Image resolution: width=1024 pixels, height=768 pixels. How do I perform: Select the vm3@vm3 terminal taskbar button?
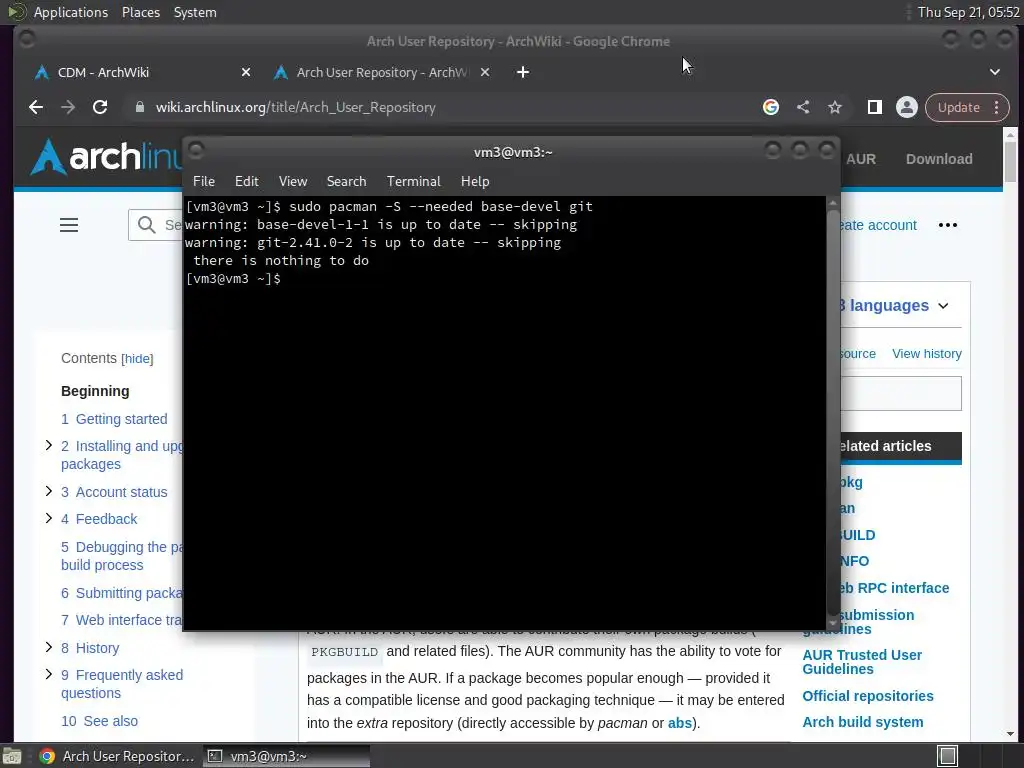[x=286, y=756]
